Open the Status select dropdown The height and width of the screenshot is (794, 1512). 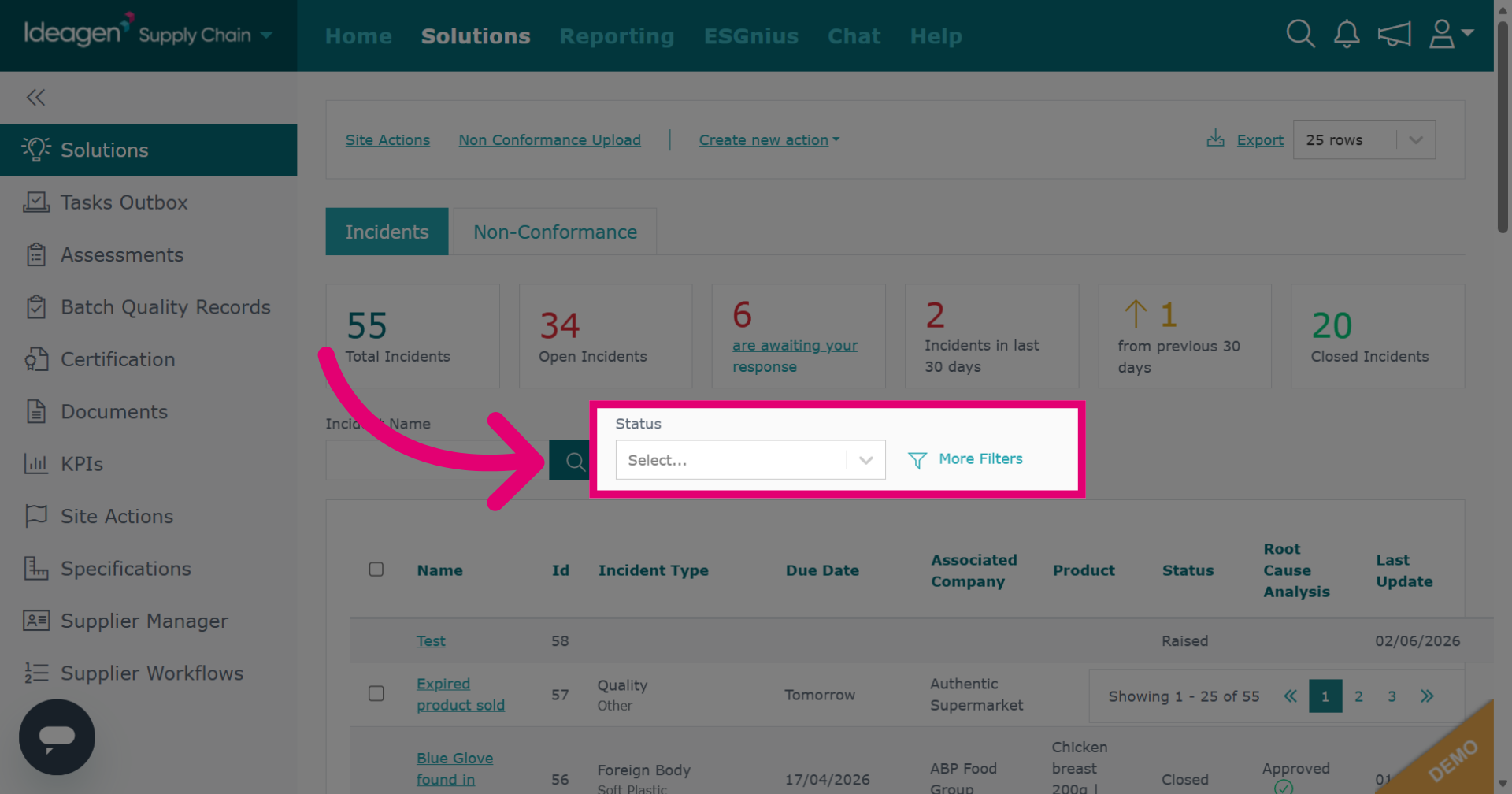click(750, 460)
